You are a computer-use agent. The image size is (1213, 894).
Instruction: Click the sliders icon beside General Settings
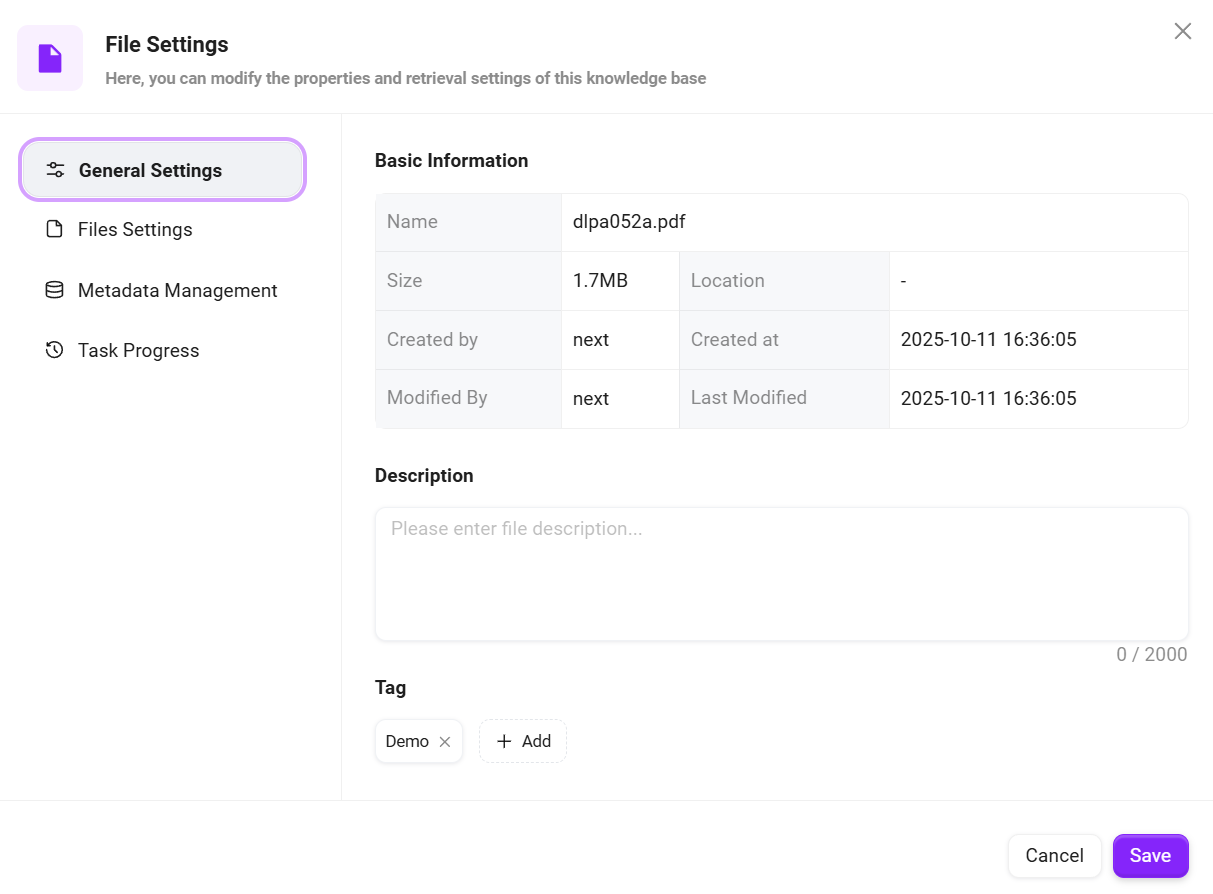[x=55, y=170]
